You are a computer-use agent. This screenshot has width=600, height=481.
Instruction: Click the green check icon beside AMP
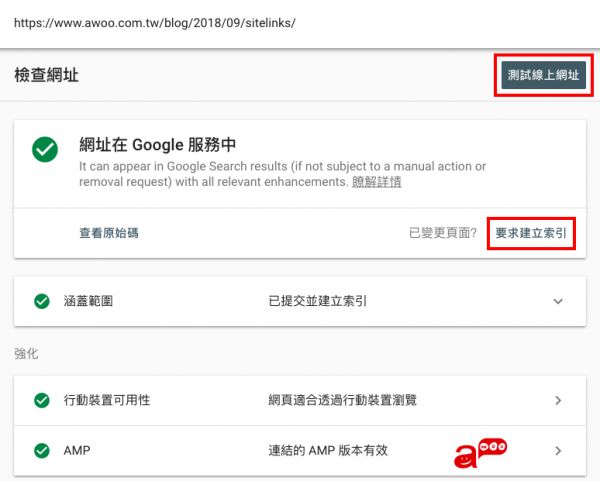42,451
